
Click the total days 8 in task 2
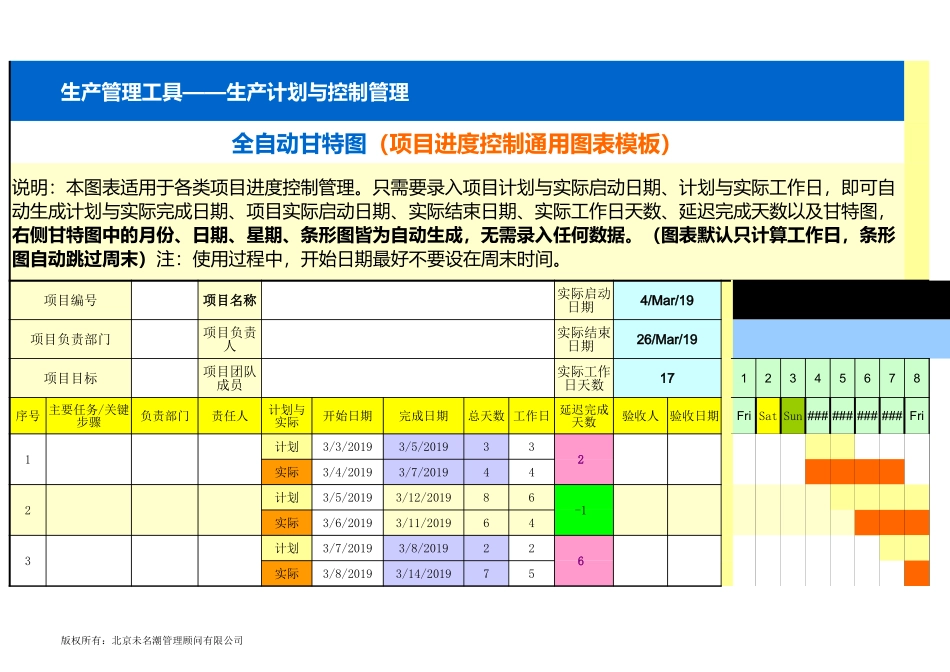tap(487, 497)
